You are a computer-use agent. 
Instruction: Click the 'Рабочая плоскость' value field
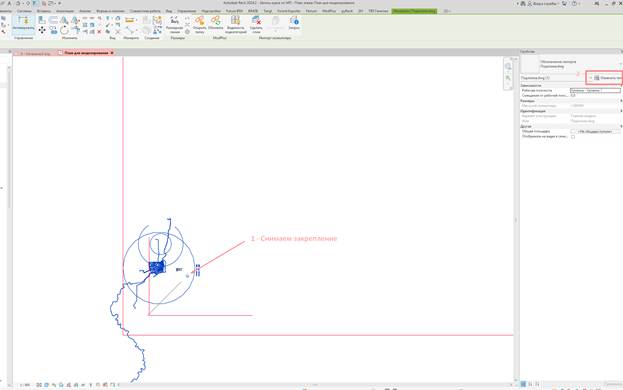click(x=595, y=91)
